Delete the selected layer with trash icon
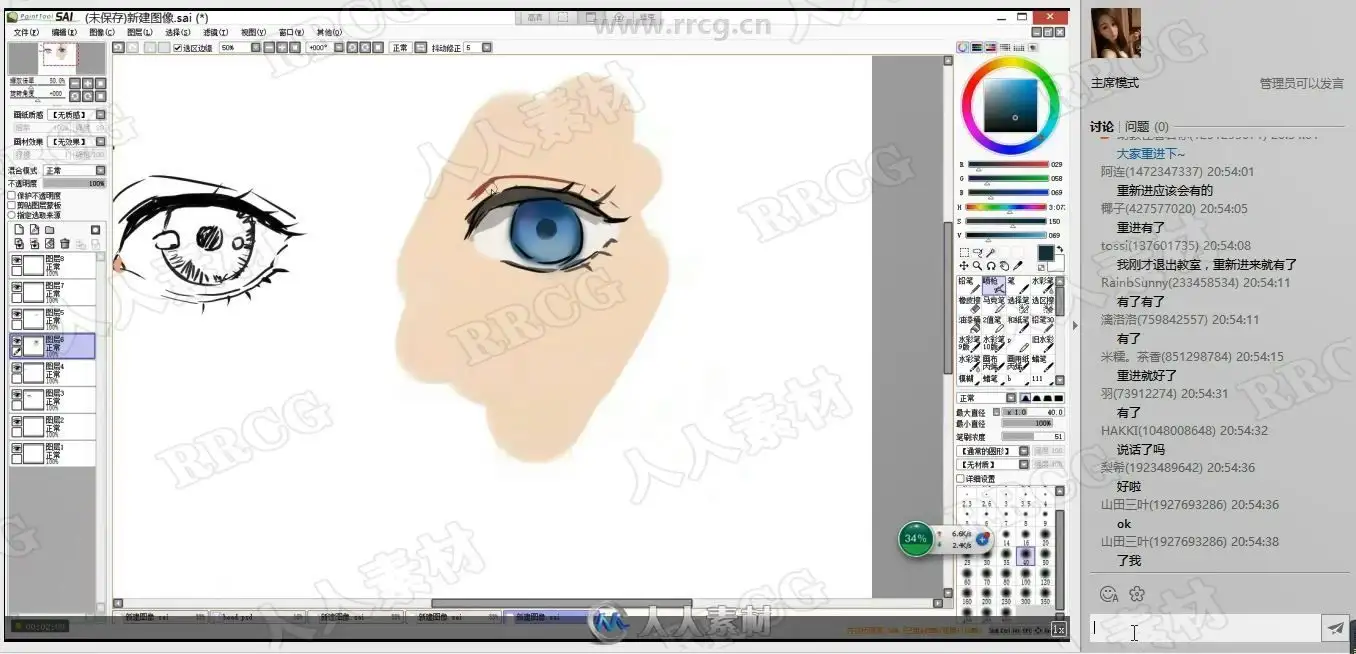The height and width of the screenshot is (654, 1356). pos(65,243)
